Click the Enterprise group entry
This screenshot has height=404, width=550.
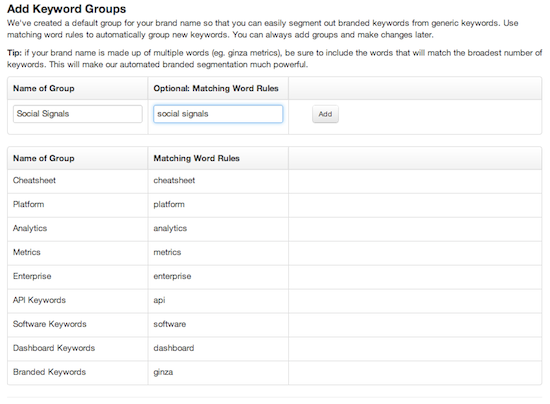click(32, 276)
